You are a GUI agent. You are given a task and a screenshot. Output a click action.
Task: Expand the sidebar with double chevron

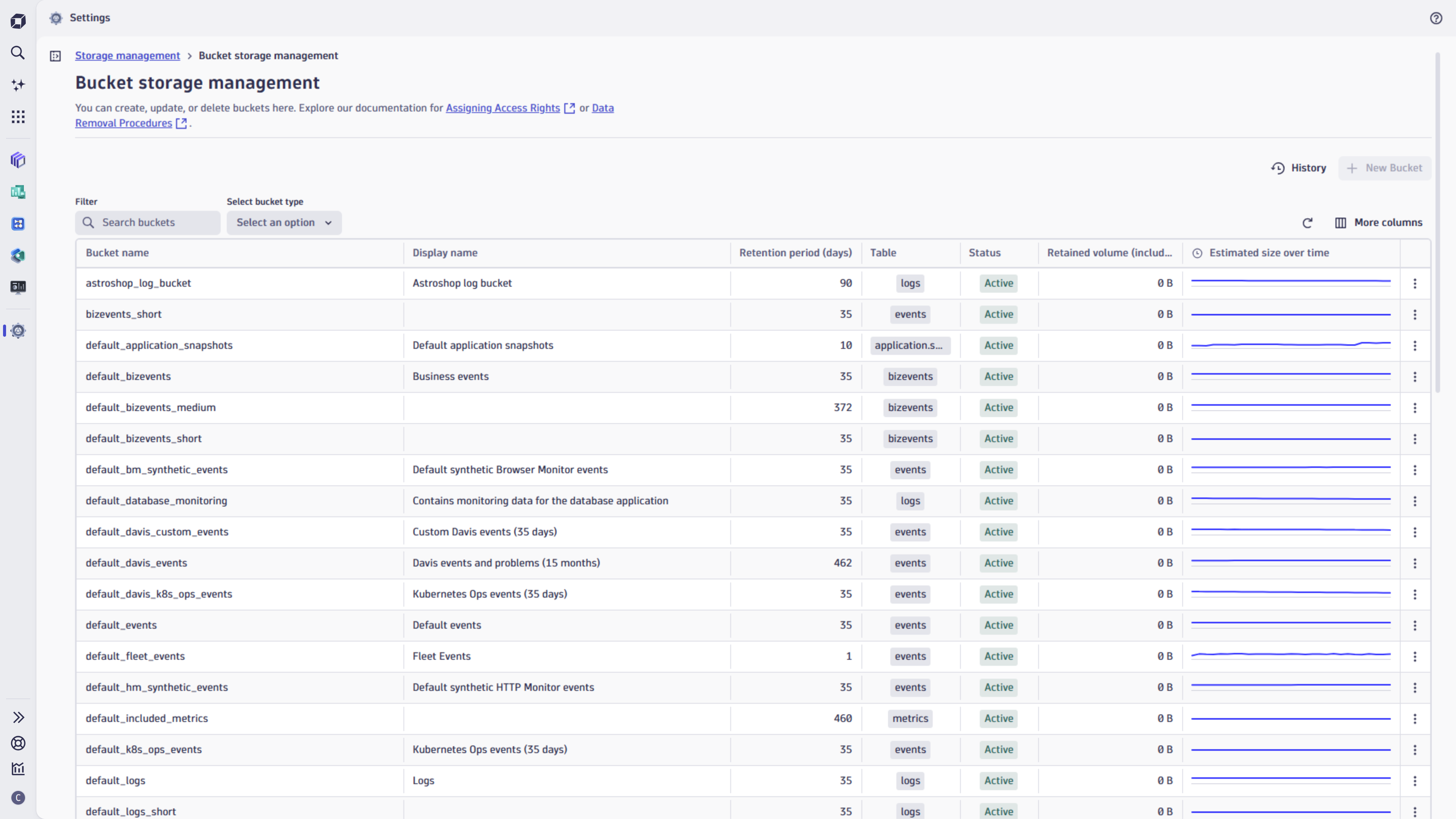18,717
